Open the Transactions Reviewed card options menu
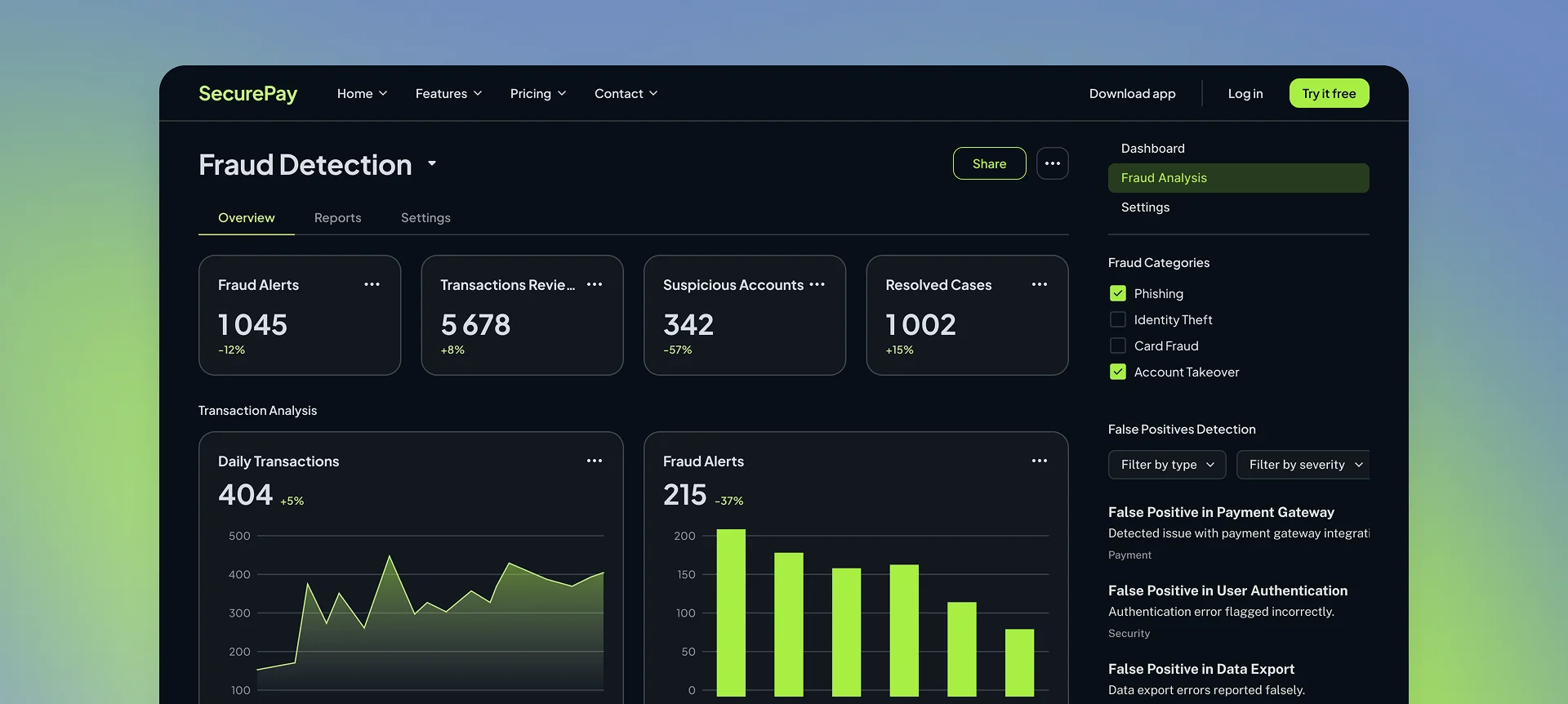Screen dimensions: 1568x704 (595, 284)
